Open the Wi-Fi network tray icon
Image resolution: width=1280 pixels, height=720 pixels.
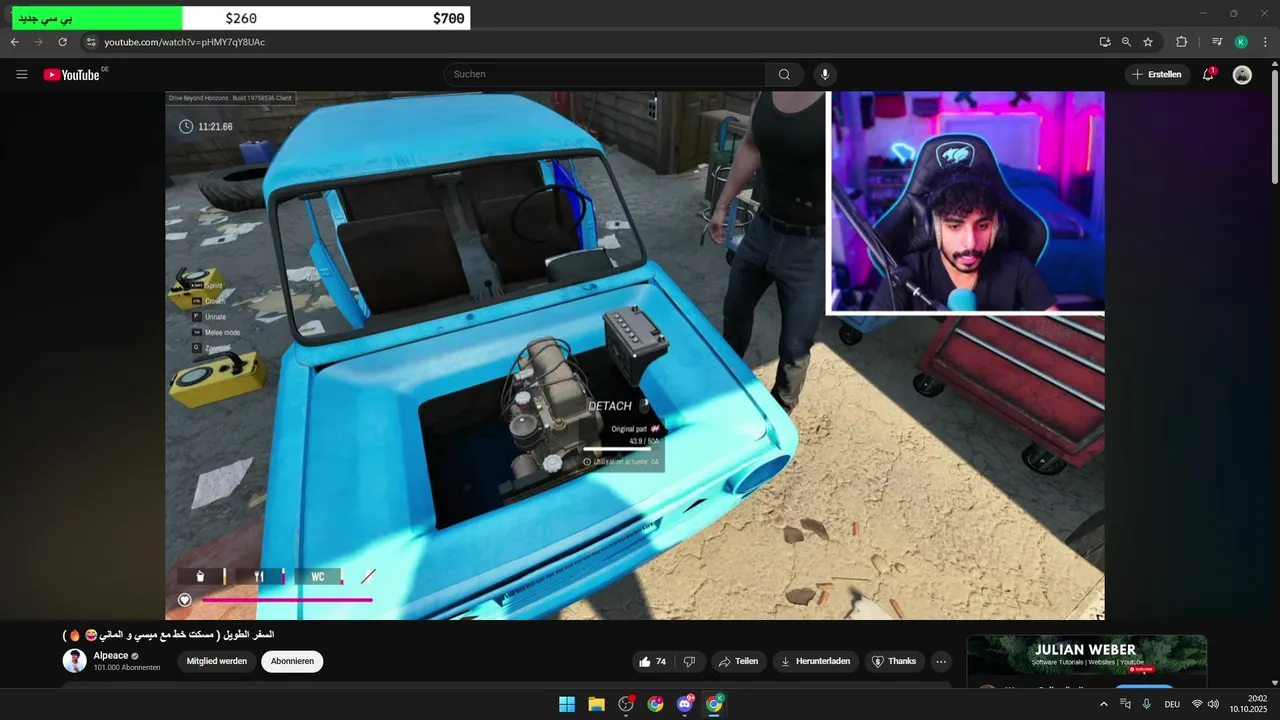pos(1197,704)
